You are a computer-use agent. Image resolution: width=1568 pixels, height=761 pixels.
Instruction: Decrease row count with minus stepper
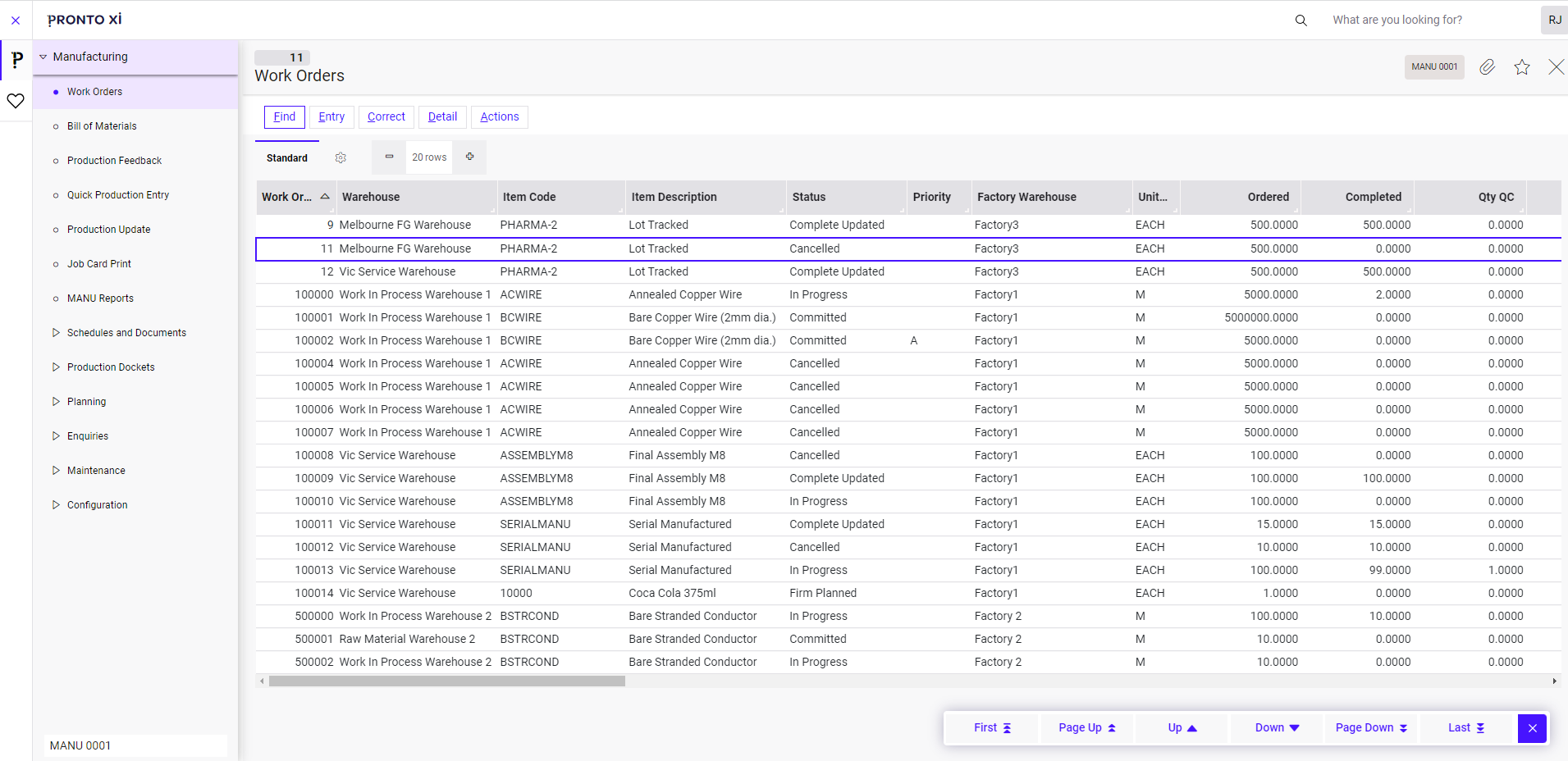click(x=387, y=157)
